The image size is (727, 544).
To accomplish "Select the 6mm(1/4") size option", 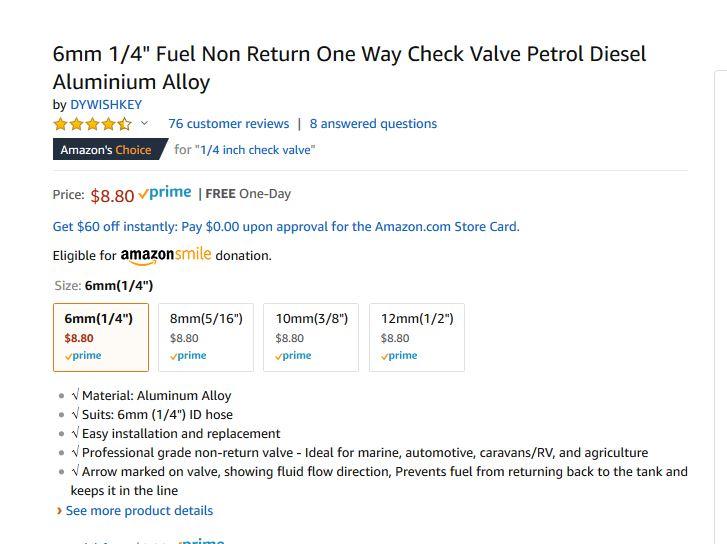I will coord(101,337).
